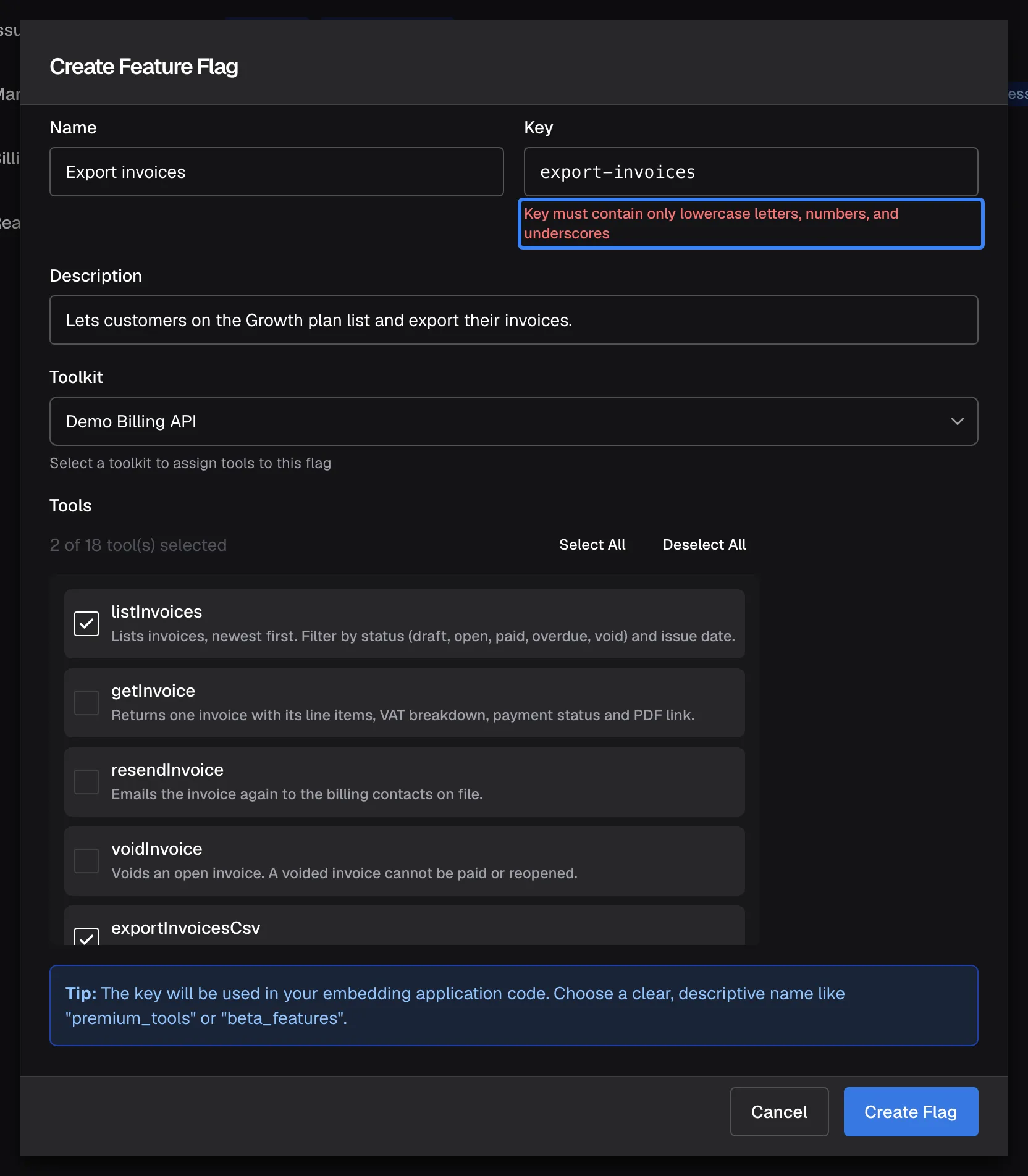Click the 'Select a toolkit to assign tools' hint
Image resolution: width=1028 pixels, height=1176 pixels.
tap(190, 463)
